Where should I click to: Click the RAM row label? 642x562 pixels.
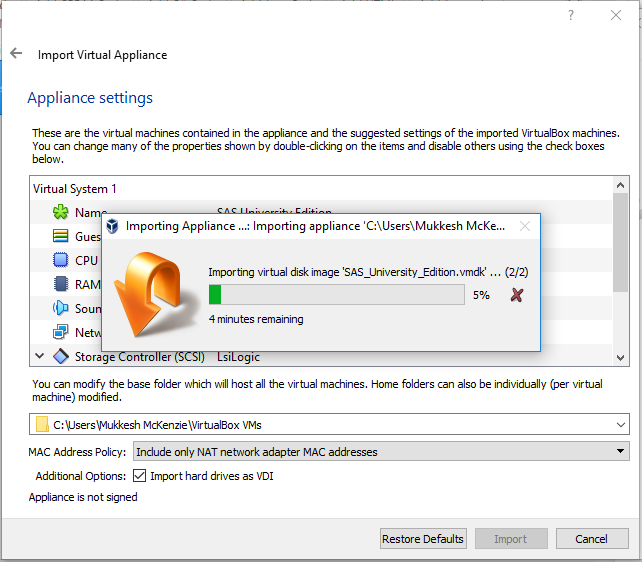[88, 284]
